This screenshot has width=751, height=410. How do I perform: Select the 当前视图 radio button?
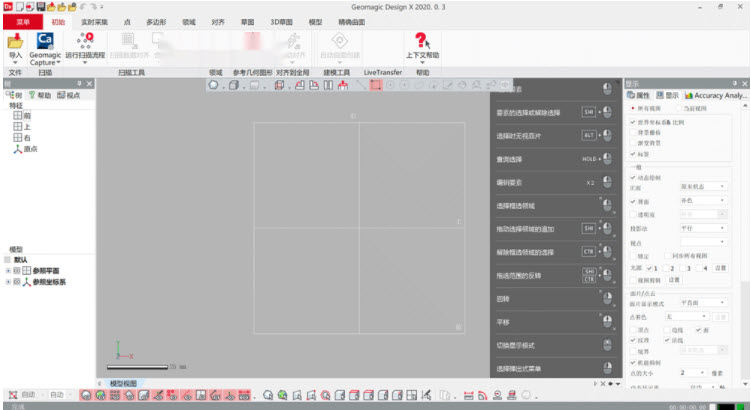coord(679,108)
